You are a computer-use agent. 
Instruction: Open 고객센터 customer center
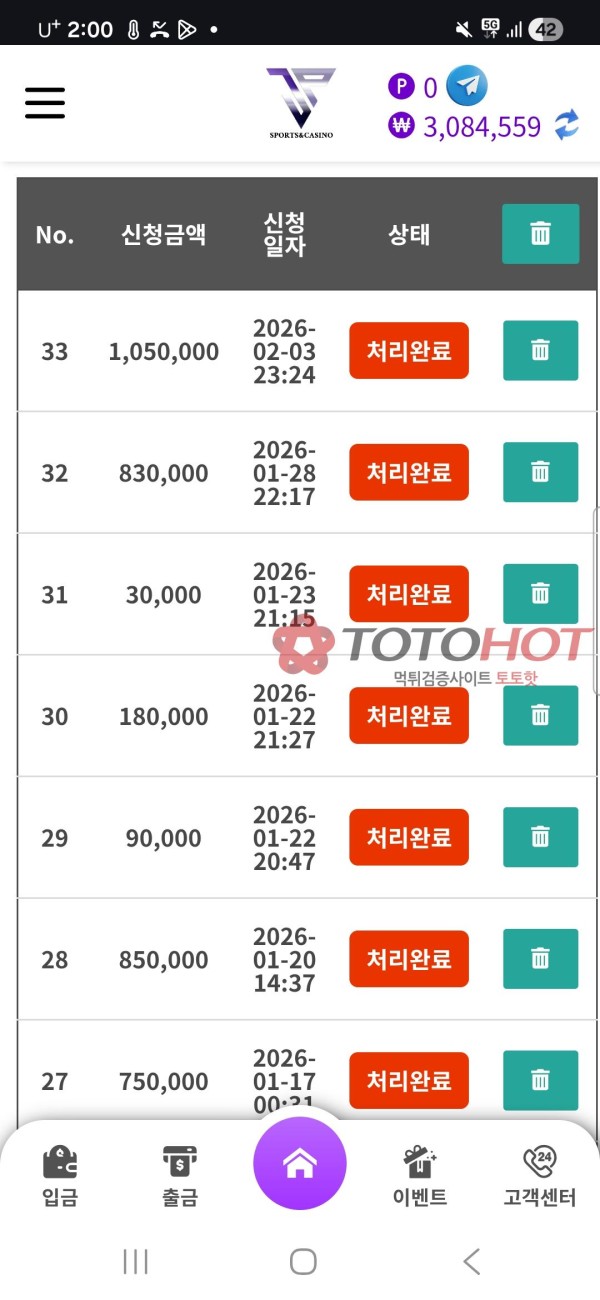(x=540, y=1176)
